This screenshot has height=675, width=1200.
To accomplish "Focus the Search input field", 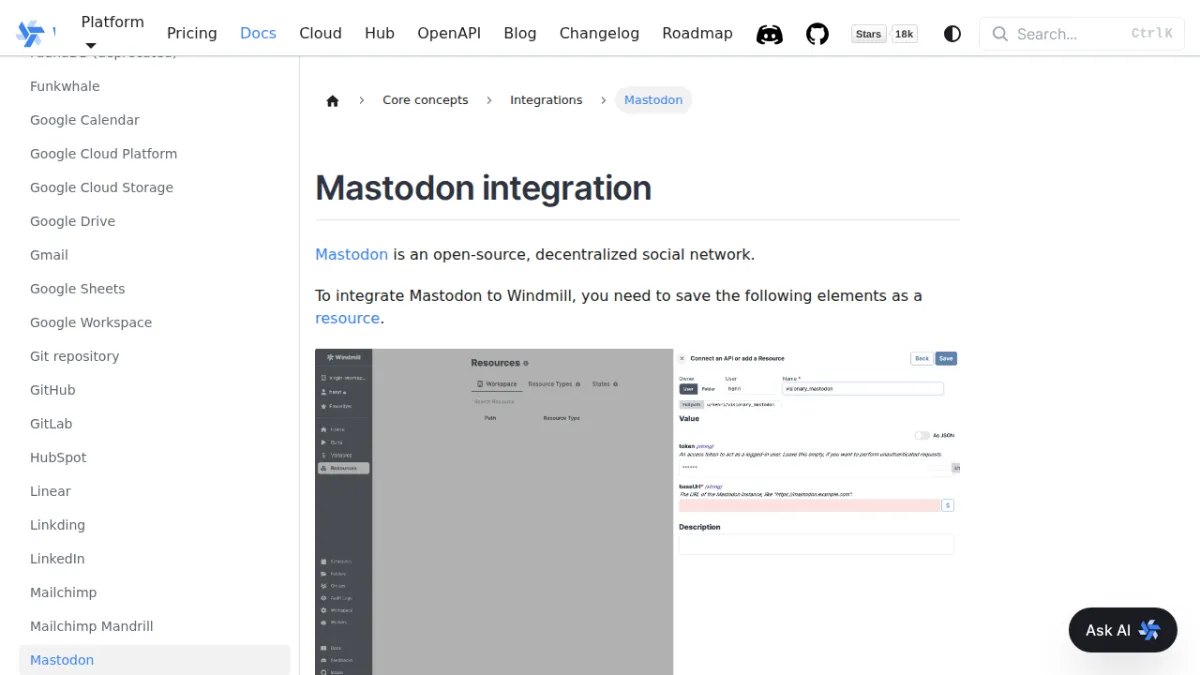I will pyautogui.click(x=1081, y=34).
